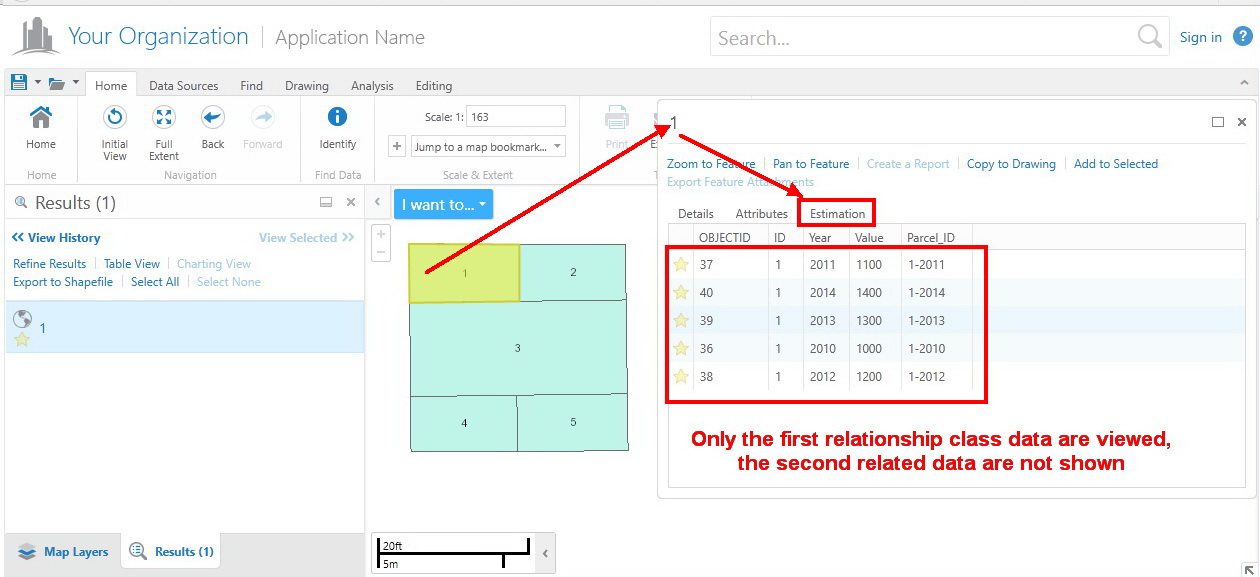Click the expand arrow at bottom-right corner
Viewport: 1260px width, 577px height.
tap(1248, 569)
